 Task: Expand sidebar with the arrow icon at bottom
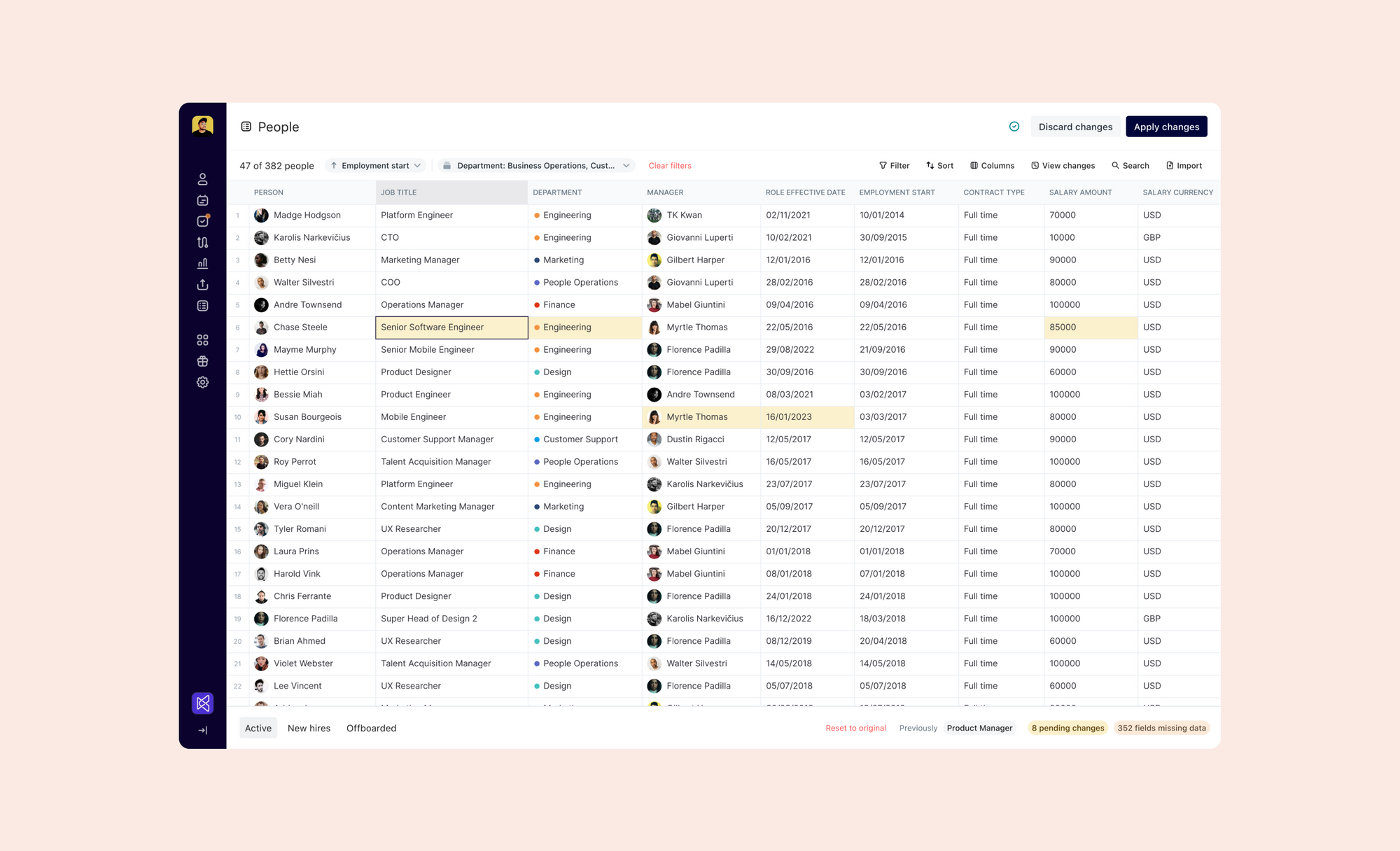(x=202, y=730)
